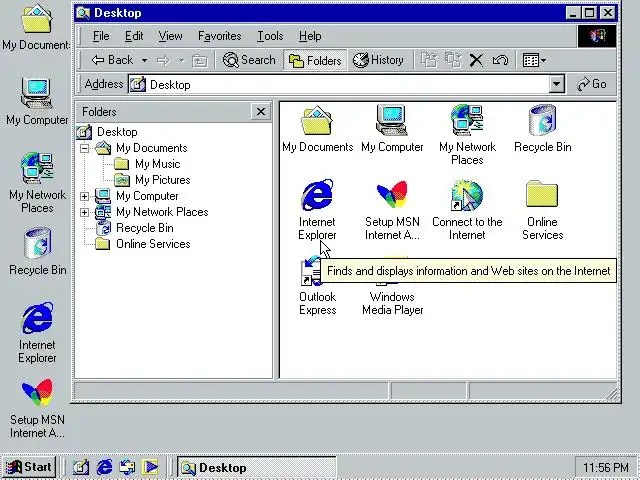The height and width of the screenshot is (480, 640).
Task: Click the Desktop taskbar window button
Action: 256,467
